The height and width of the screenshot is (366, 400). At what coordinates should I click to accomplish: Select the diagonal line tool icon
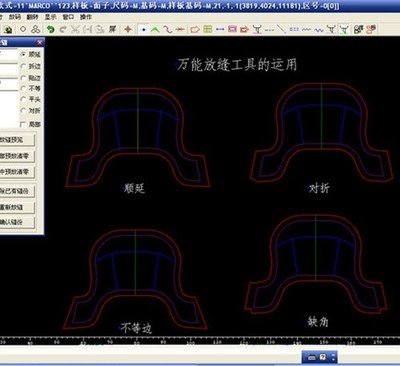pos(282,30)
